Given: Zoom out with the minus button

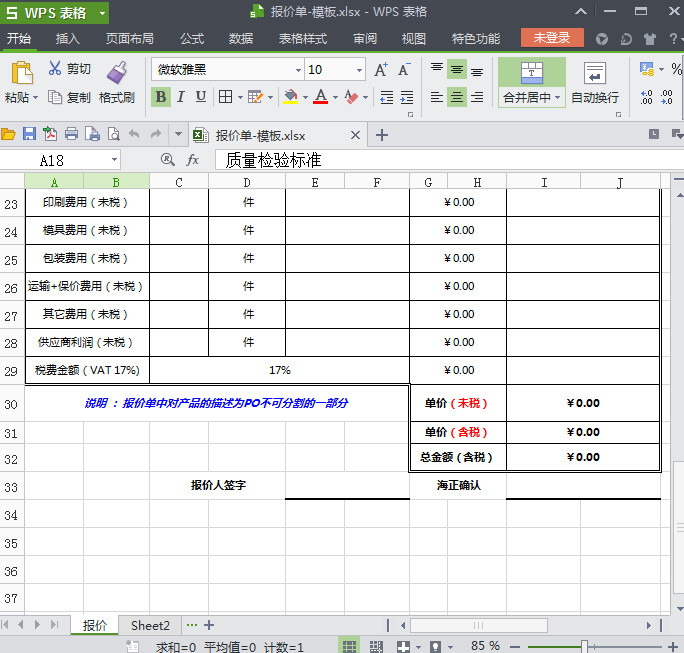Looking at the screenshot, I should pyautogui.click(x=515, y=646).
